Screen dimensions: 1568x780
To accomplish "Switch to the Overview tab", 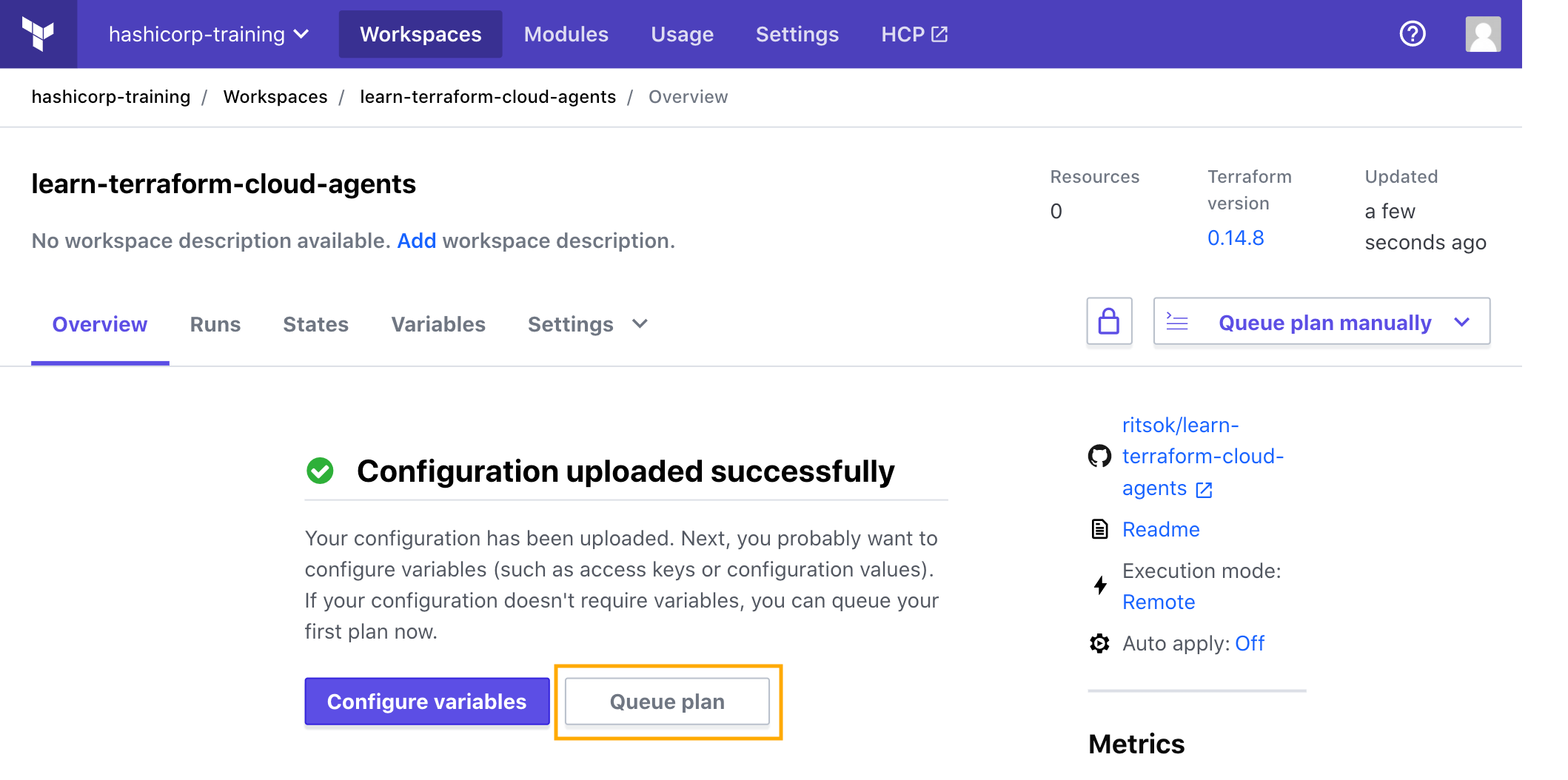I will click(x=100, y=324).
